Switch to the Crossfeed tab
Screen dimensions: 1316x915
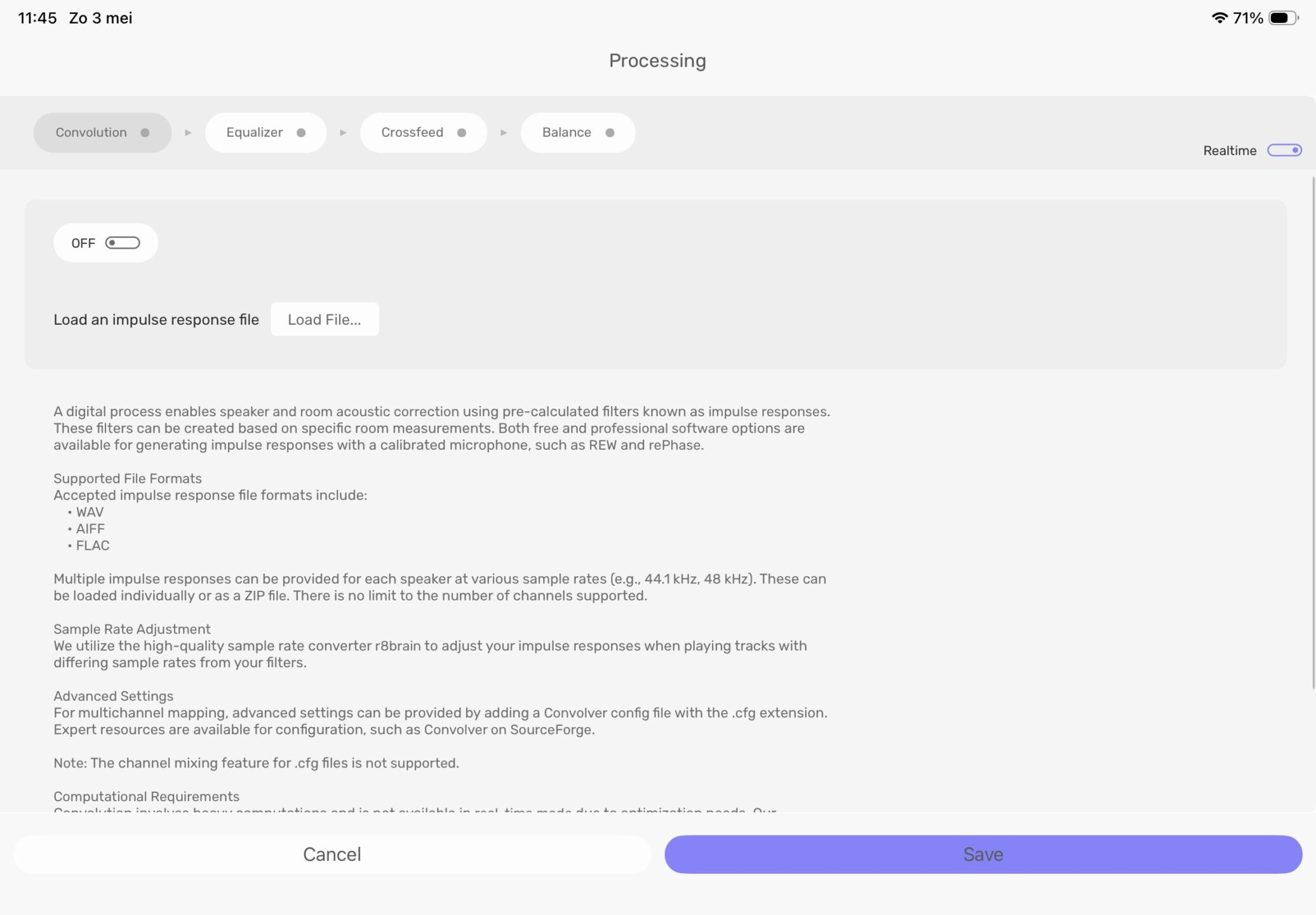pyautogui.click(x=424, y=133)
